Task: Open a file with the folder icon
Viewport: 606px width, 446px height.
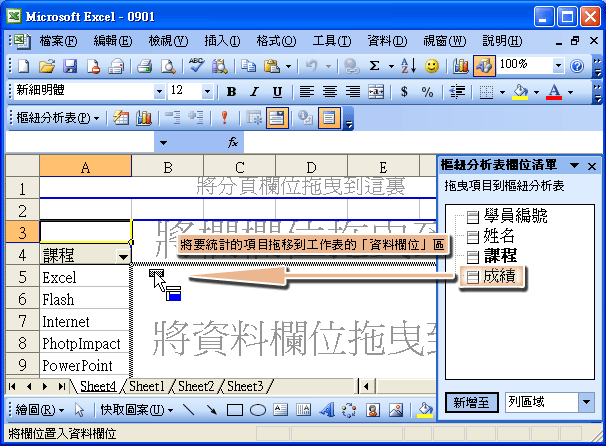Action: click(x=47, y=66)
